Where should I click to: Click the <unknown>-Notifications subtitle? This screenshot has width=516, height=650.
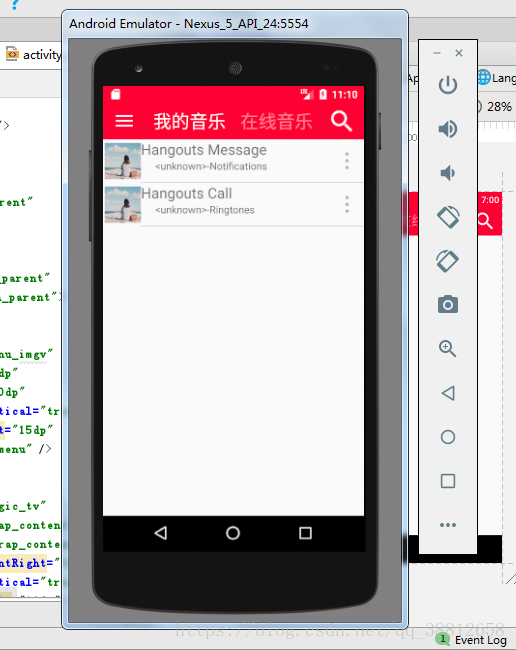pos(211,166)
